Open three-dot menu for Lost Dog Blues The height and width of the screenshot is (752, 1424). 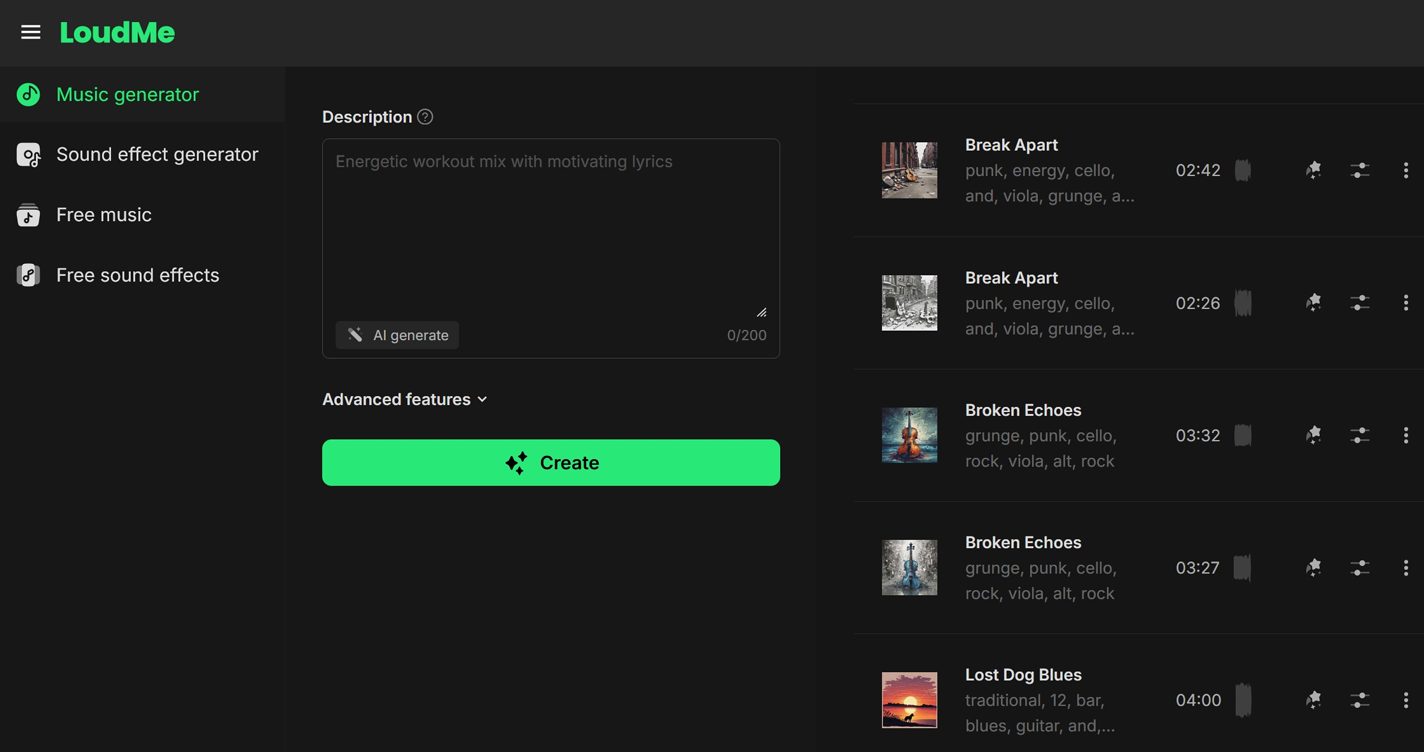pyautogui.click(x=1405, y=700)
